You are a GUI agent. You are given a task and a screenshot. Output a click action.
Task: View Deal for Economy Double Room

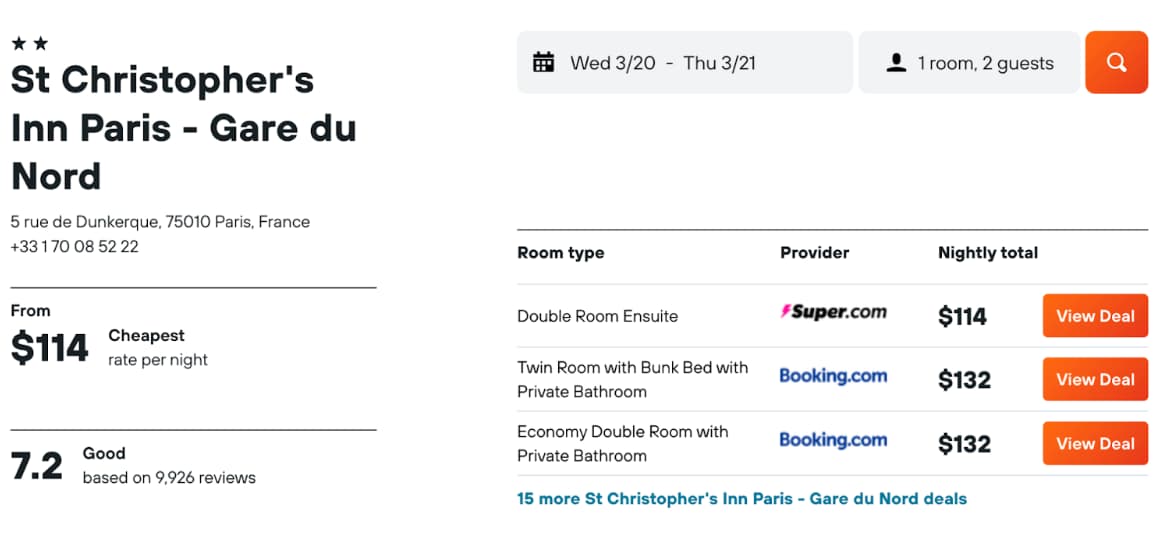pyautogui.click(x=1095, y=444)
